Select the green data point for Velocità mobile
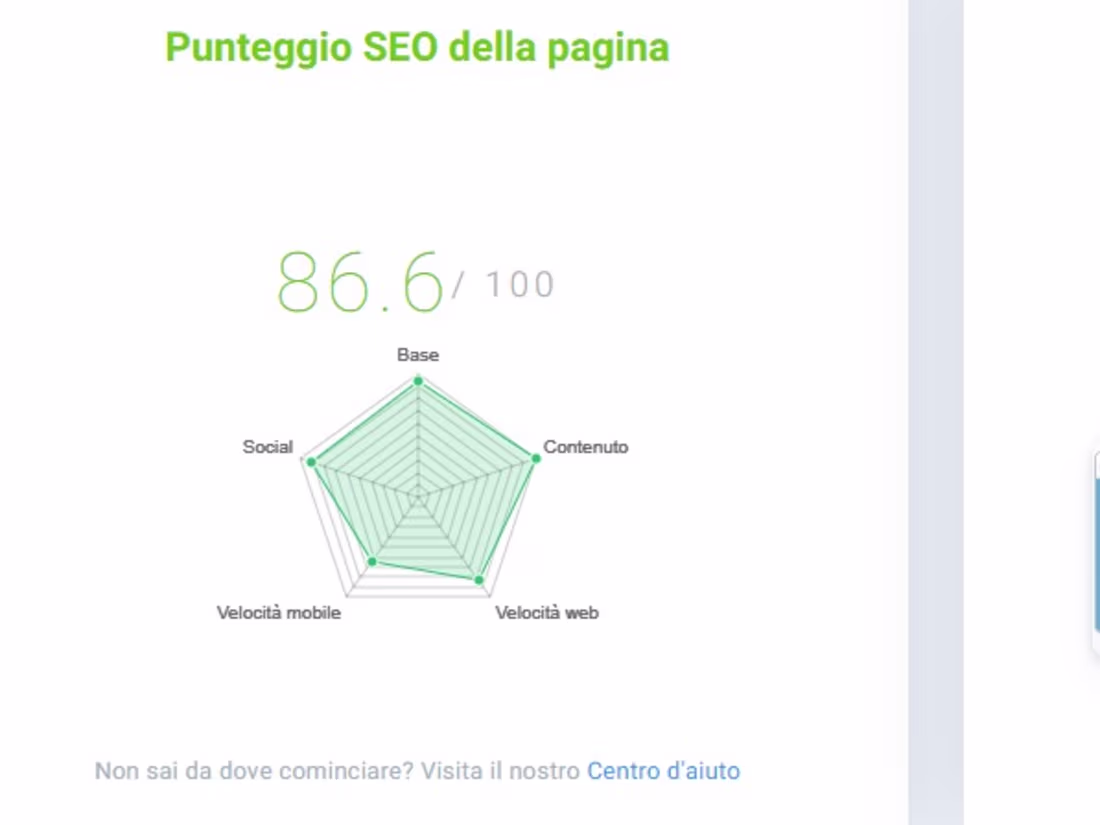The height and width of the screenshot is (825, 1100). tap(370, 562)
